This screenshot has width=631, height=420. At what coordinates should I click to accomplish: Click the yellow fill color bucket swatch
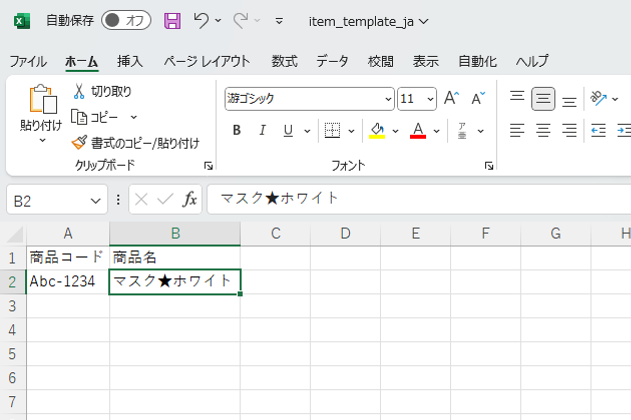(x=377, y=130)
